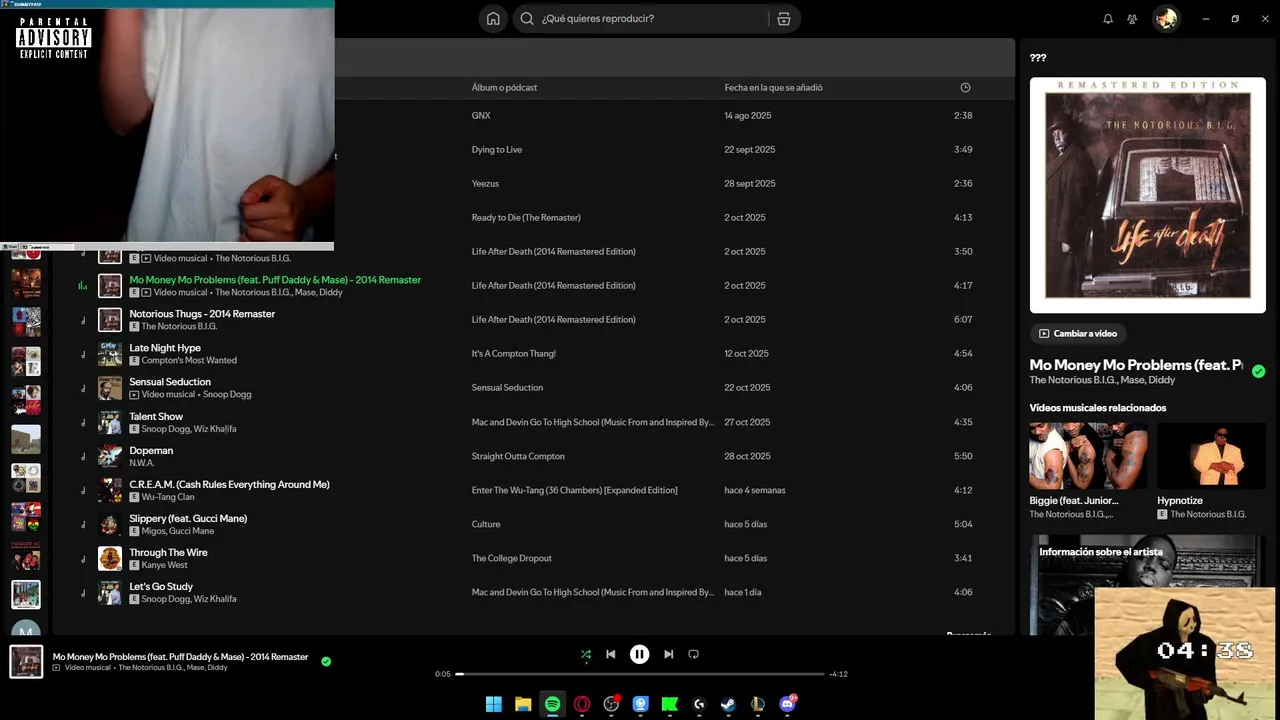Open 'Kanye West' artist link
This screenshot has width=1280, height=720.
[164, 565]
